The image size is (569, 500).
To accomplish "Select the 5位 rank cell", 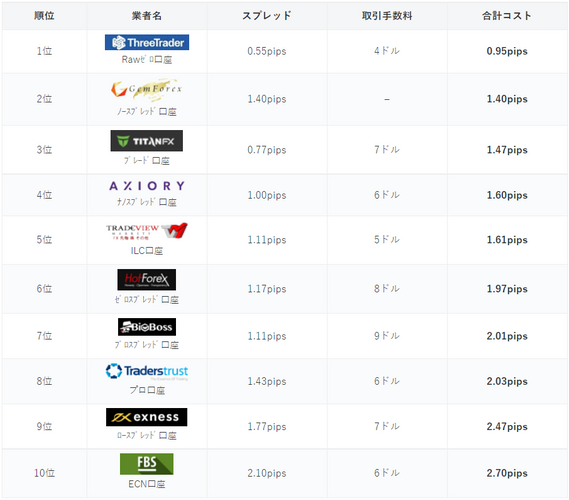I will click(44, 240).
